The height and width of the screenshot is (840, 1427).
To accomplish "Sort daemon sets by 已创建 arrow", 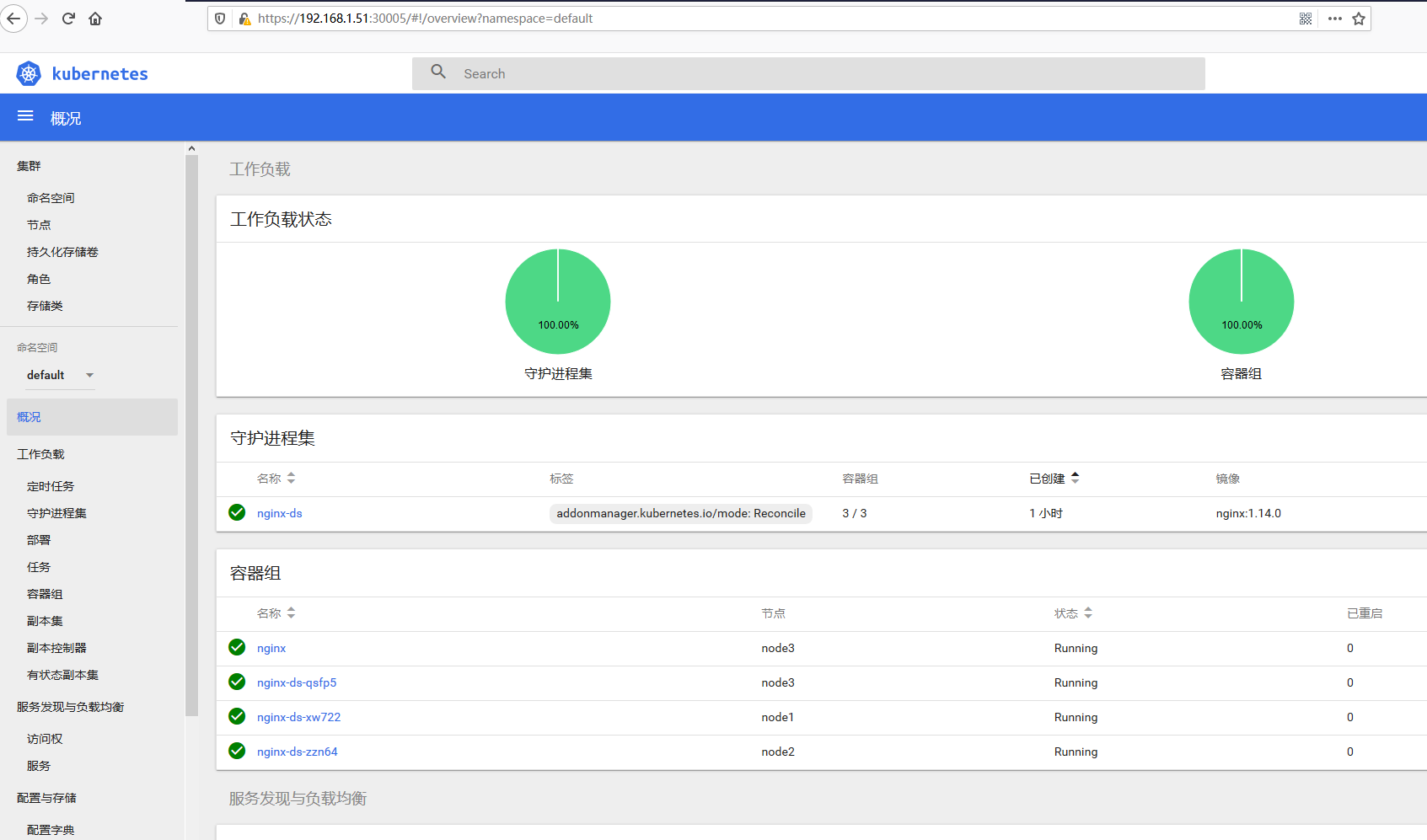I will click(1075, 478).
